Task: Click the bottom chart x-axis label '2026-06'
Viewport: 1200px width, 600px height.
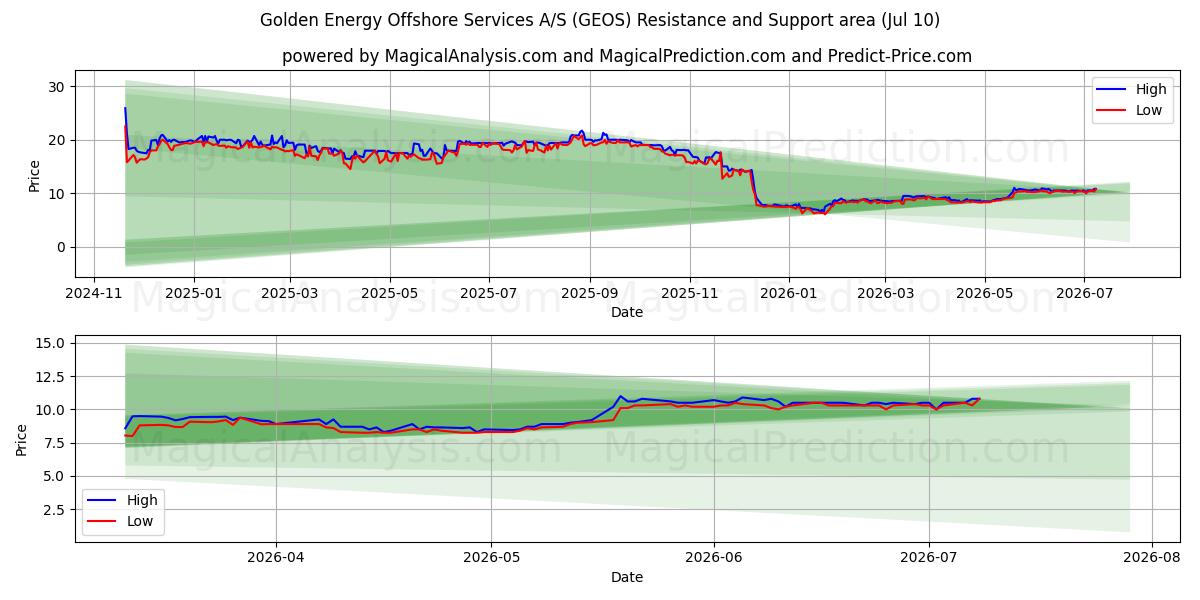Action: coord(714,559)
